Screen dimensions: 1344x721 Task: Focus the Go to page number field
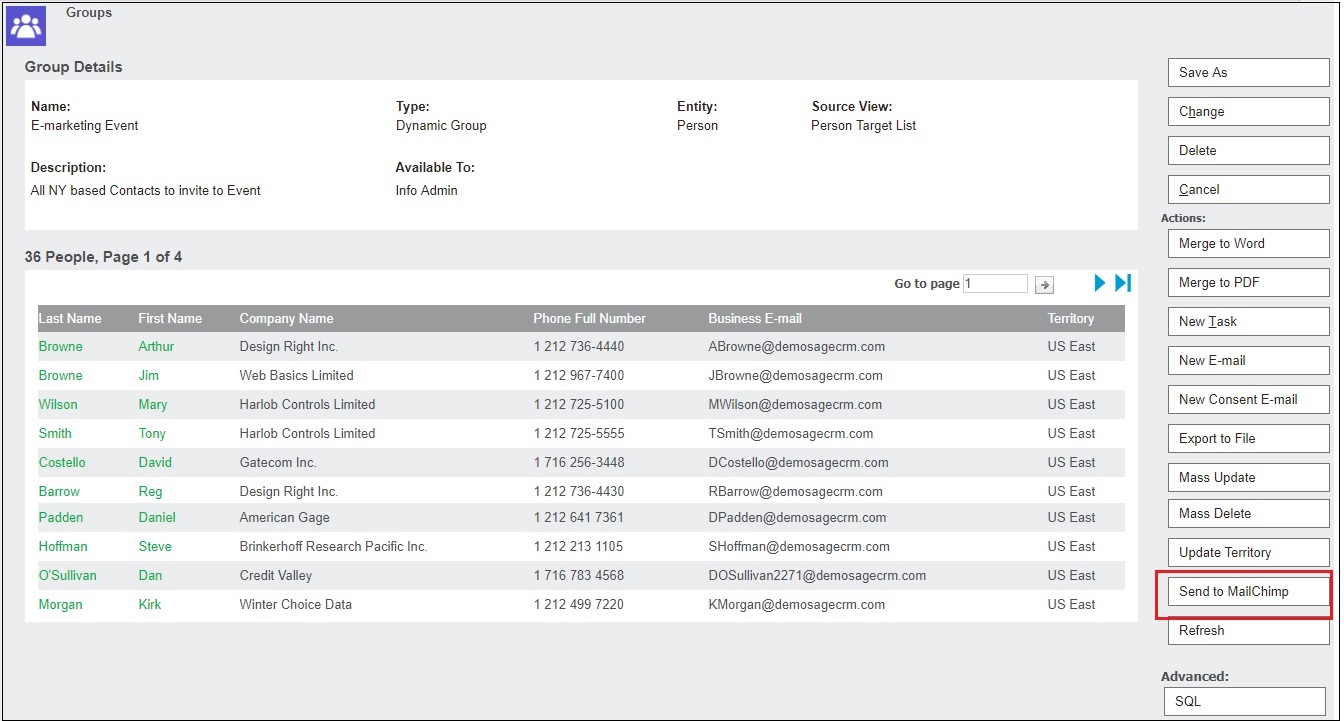pyautogui.click(x=995, y=284)
